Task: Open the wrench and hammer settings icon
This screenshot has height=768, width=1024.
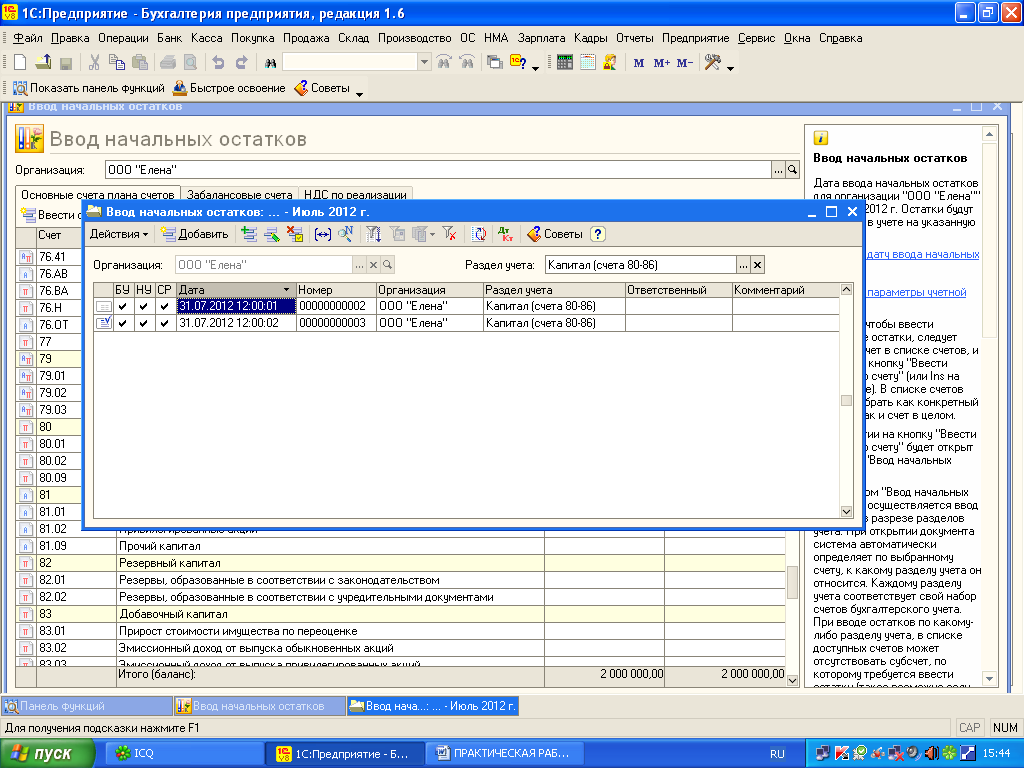Action: (x=712, y=63)
